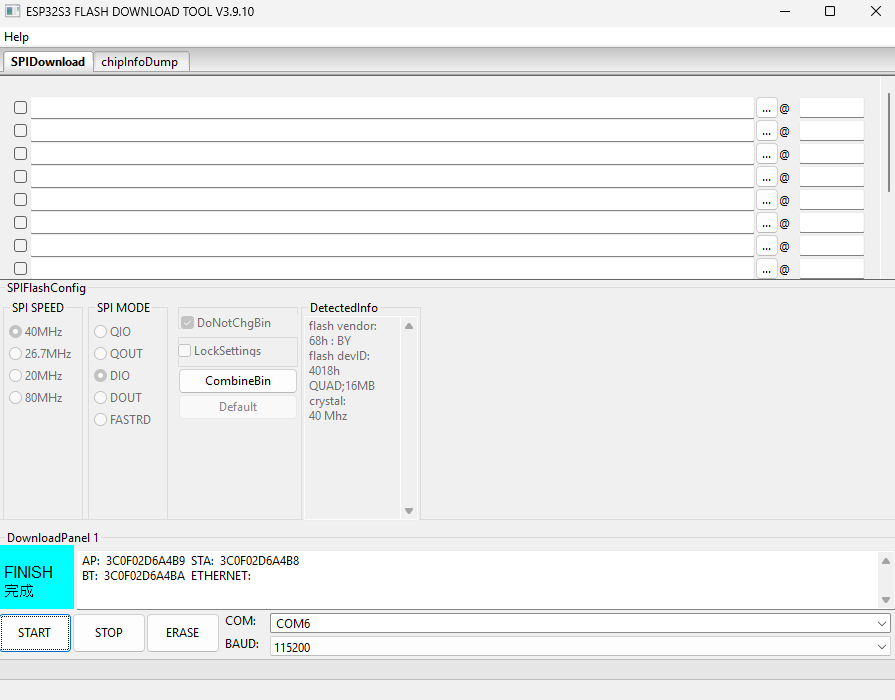Close the Flash Download Tool window

[876, 11]
